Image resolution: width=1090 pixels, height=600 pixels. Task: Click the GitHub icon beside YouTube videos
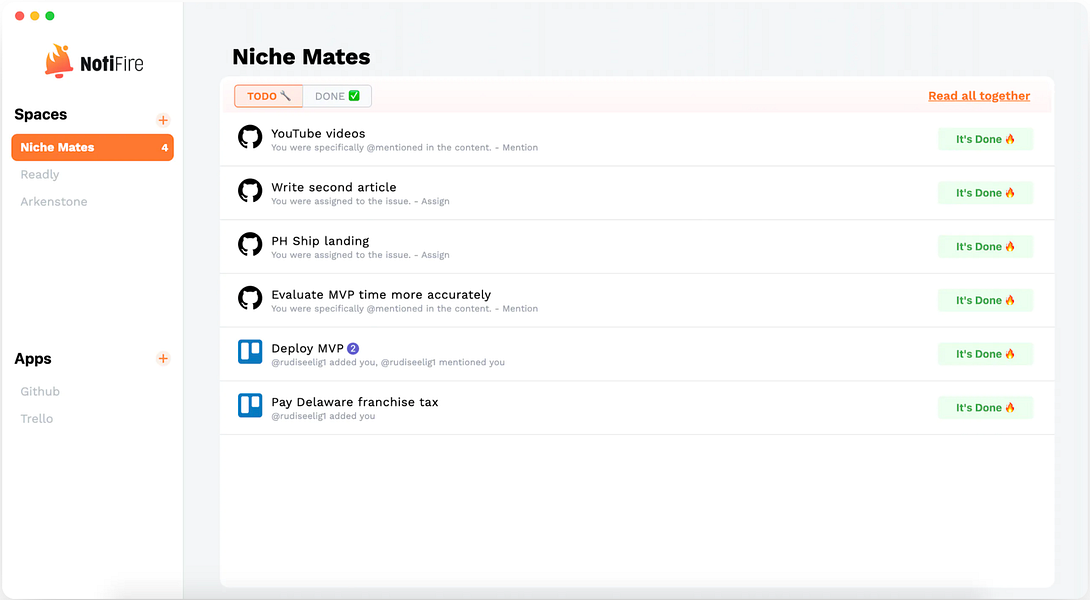[x=249, y=137]
